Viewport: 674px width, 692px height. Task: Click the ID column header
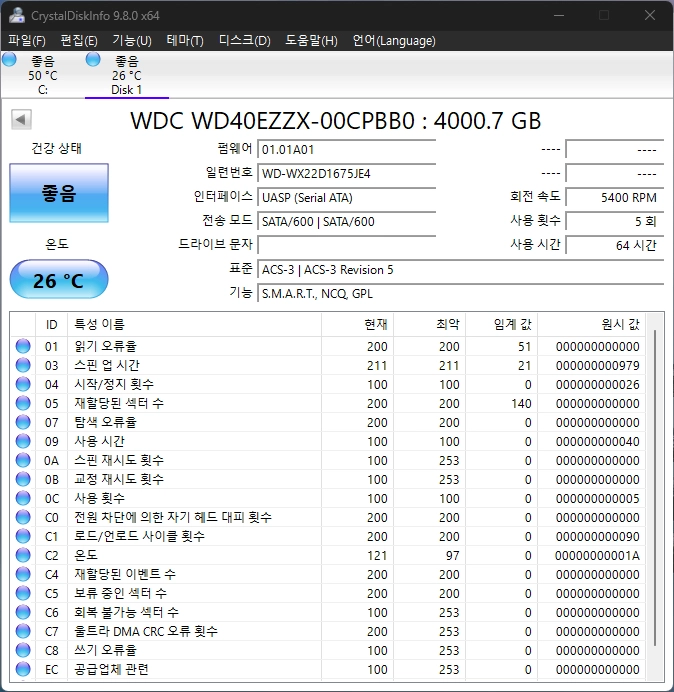coord(52,324)
